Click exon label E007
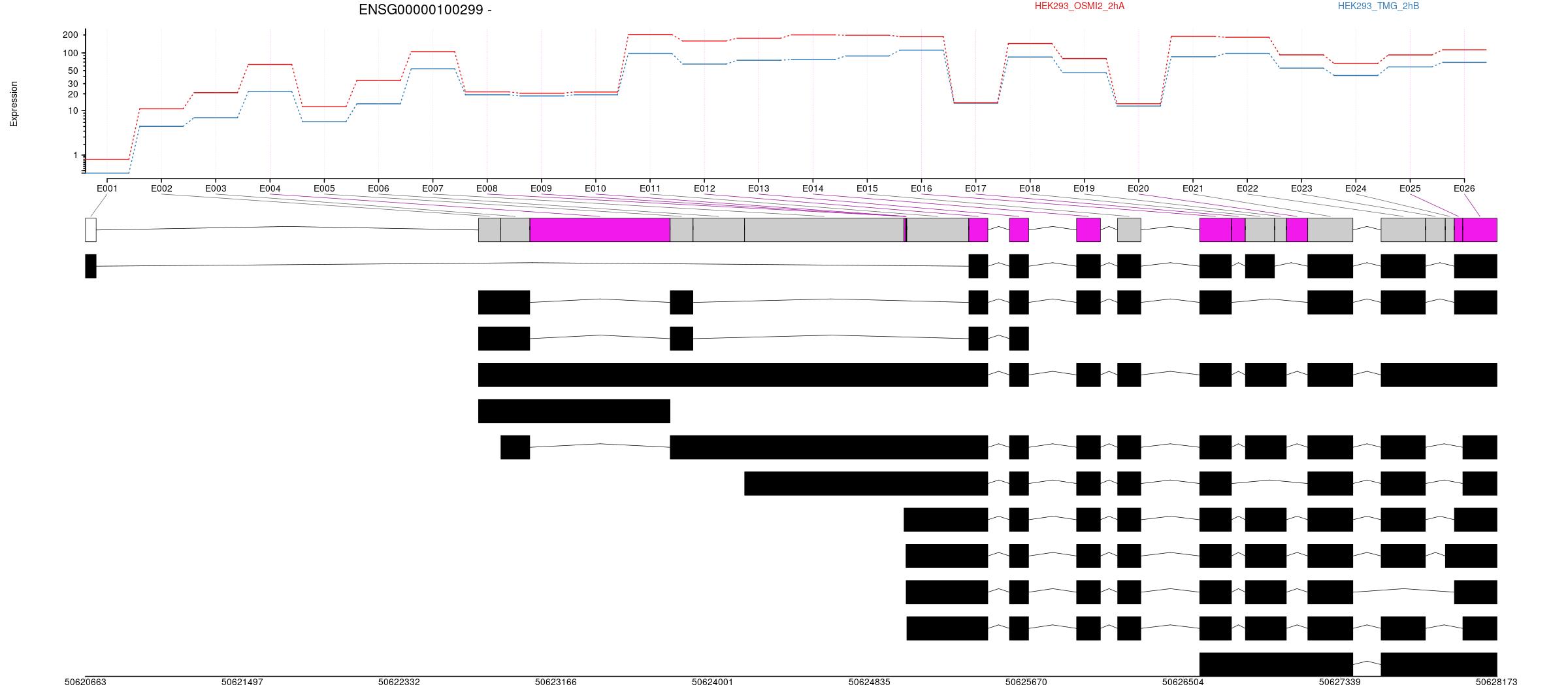 [x=433, y=188]
